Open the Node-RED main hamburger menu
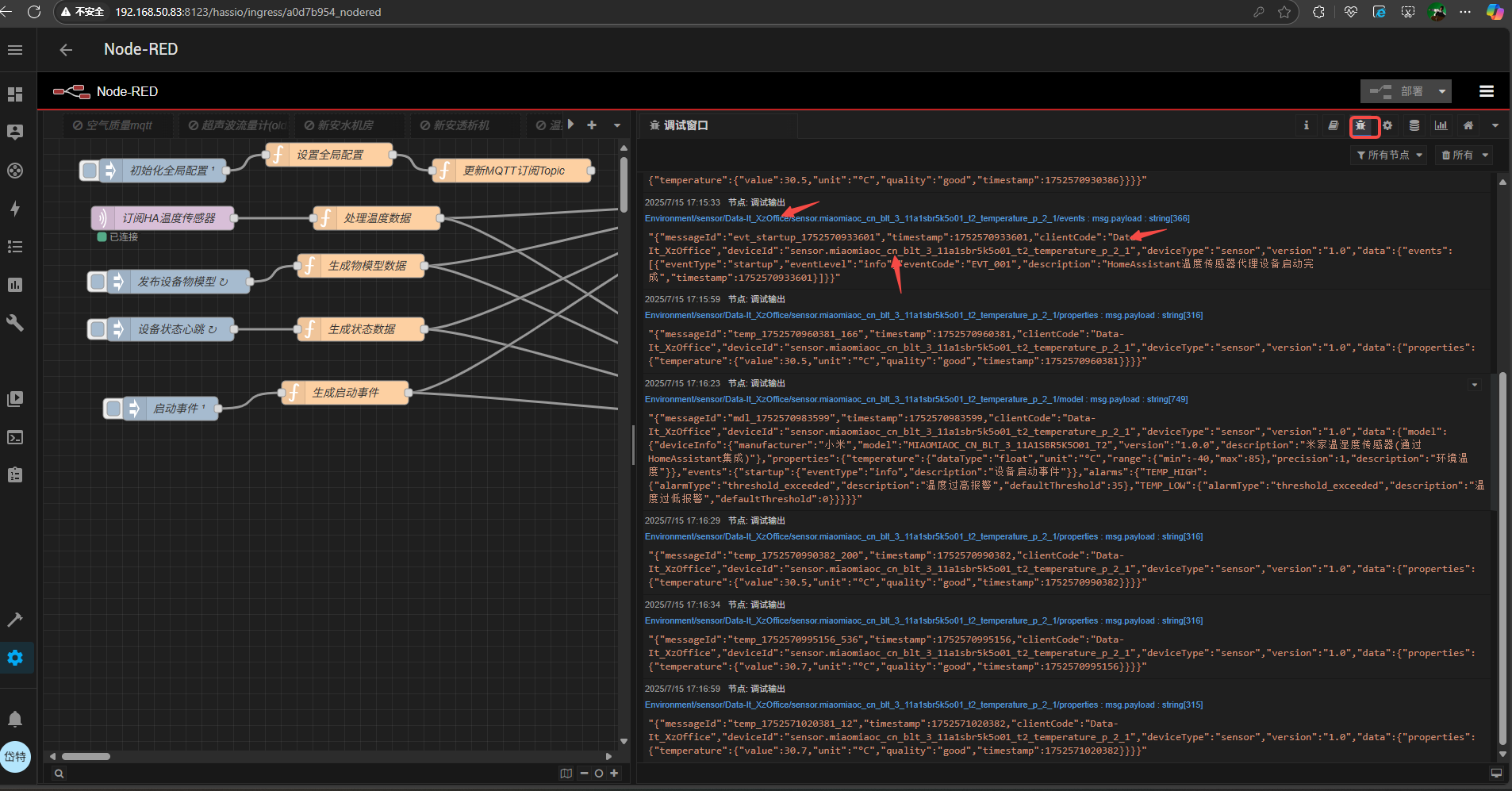 pos(1487,91)
